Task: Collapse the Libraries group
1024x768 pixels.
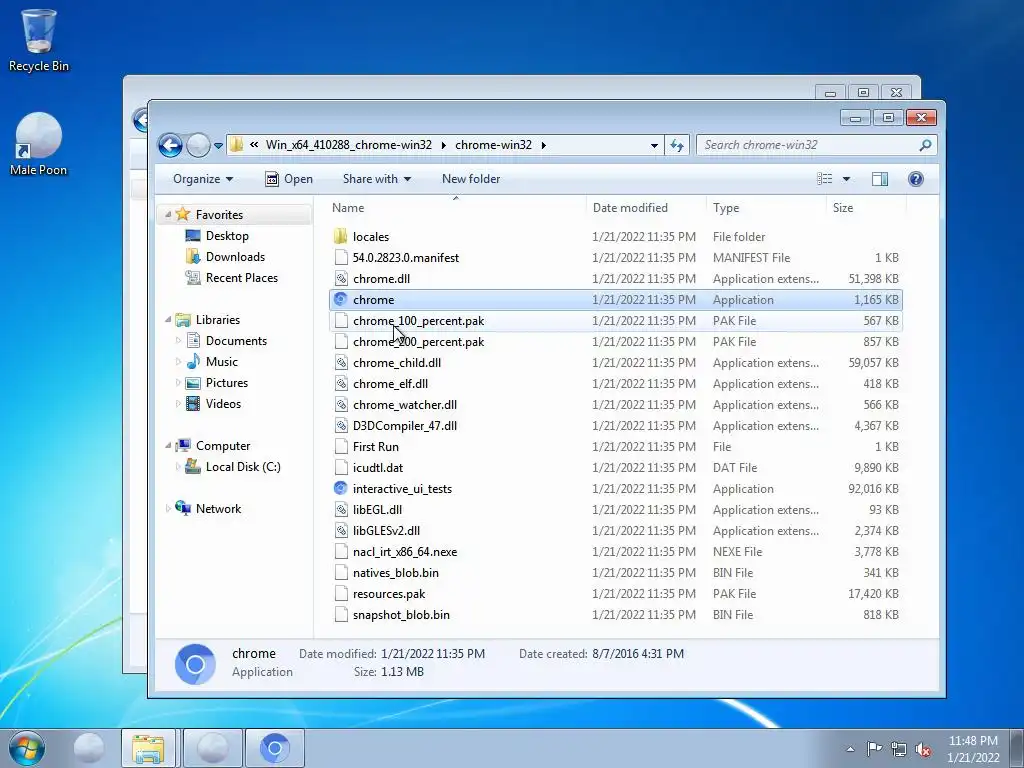Action: (x=168, y=319)
